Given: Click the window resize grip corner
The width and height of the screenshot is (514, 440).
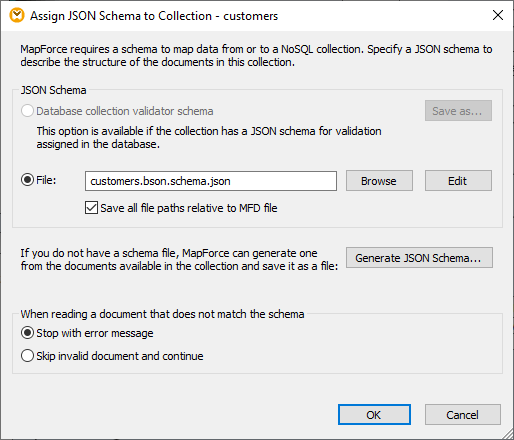Looking at the screenshot, I should pos(507,433).
